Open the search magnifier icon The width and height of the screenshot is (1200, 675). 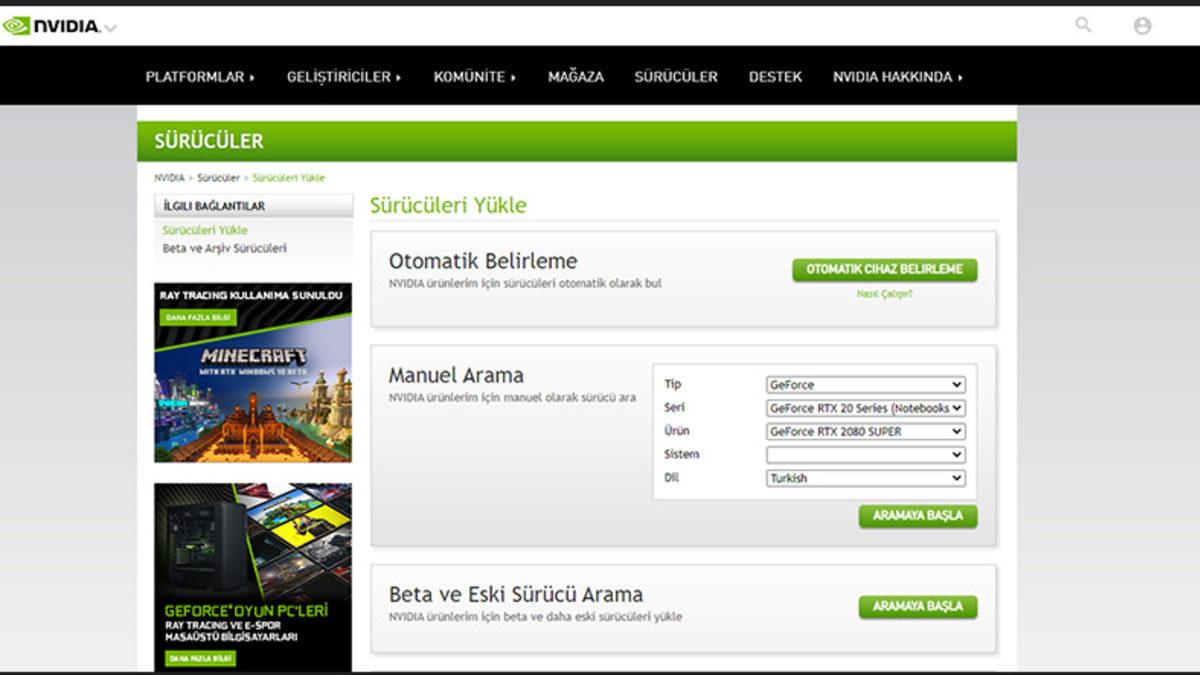(1083, 25)
